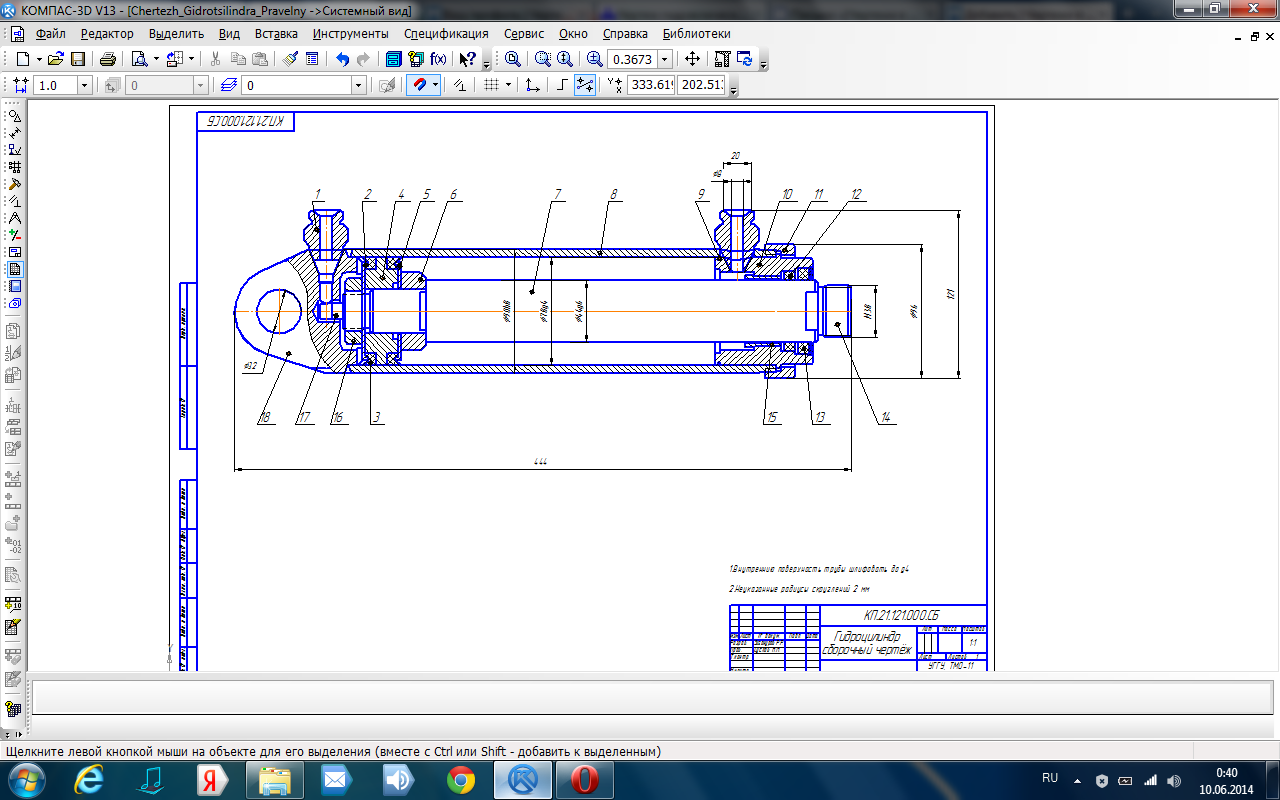Screen dimensions: 1280x800
Task: Cut selection with scissors icon
Action: pos(215,59)
